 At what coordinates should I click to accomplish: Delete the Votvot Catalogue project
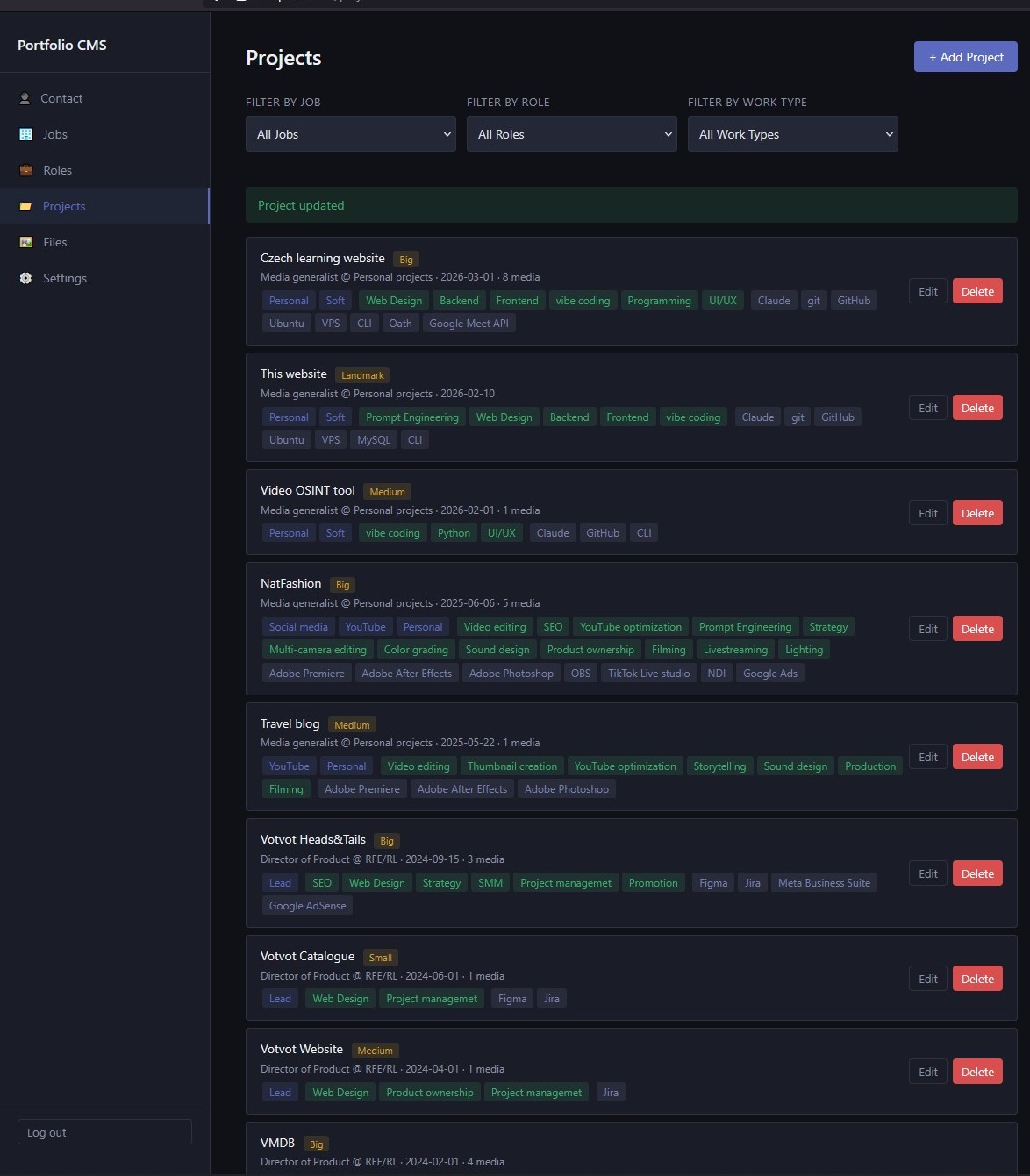coord(977,980)
